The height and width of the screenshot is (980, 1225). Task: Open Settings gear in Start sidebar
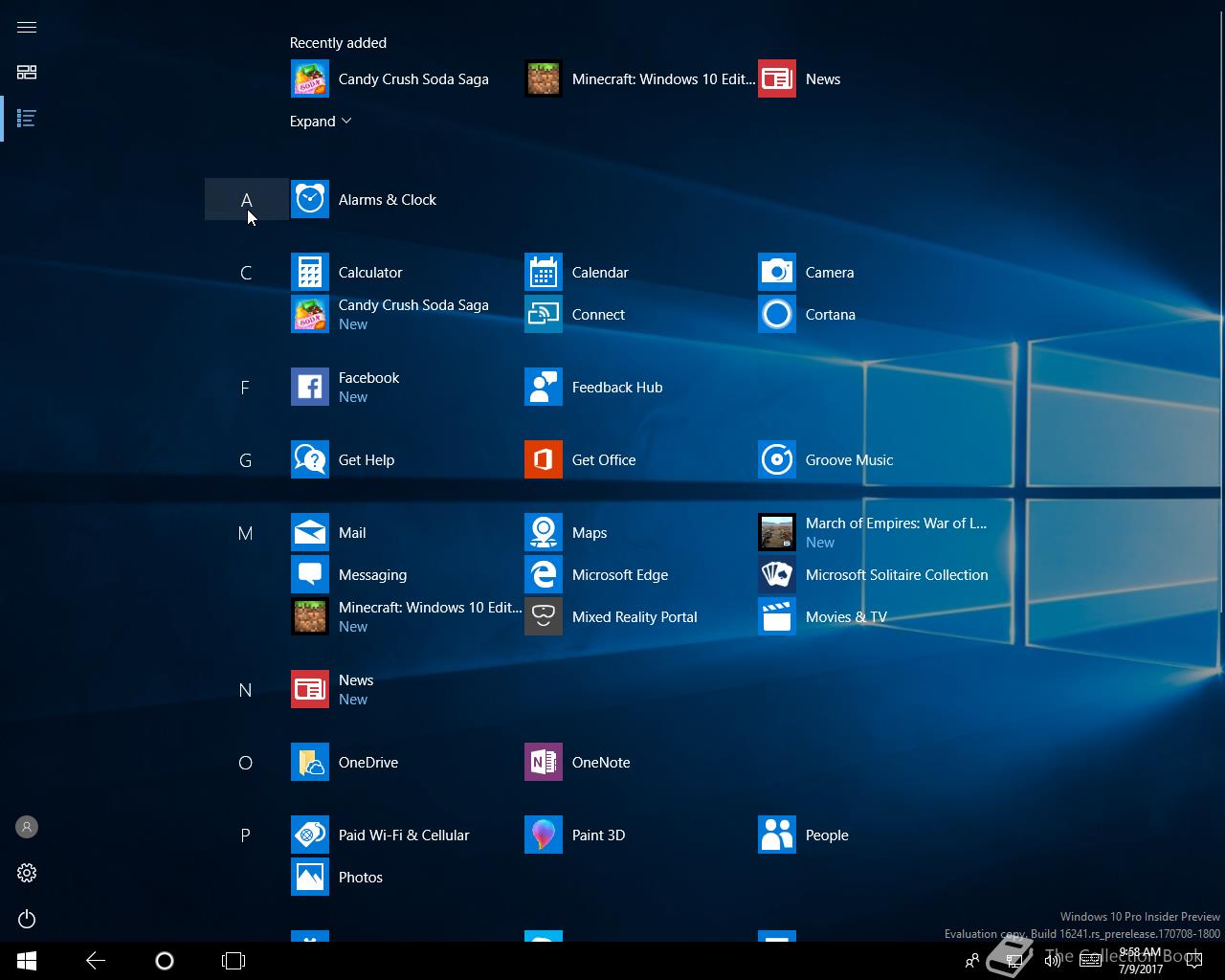(27, 873)
